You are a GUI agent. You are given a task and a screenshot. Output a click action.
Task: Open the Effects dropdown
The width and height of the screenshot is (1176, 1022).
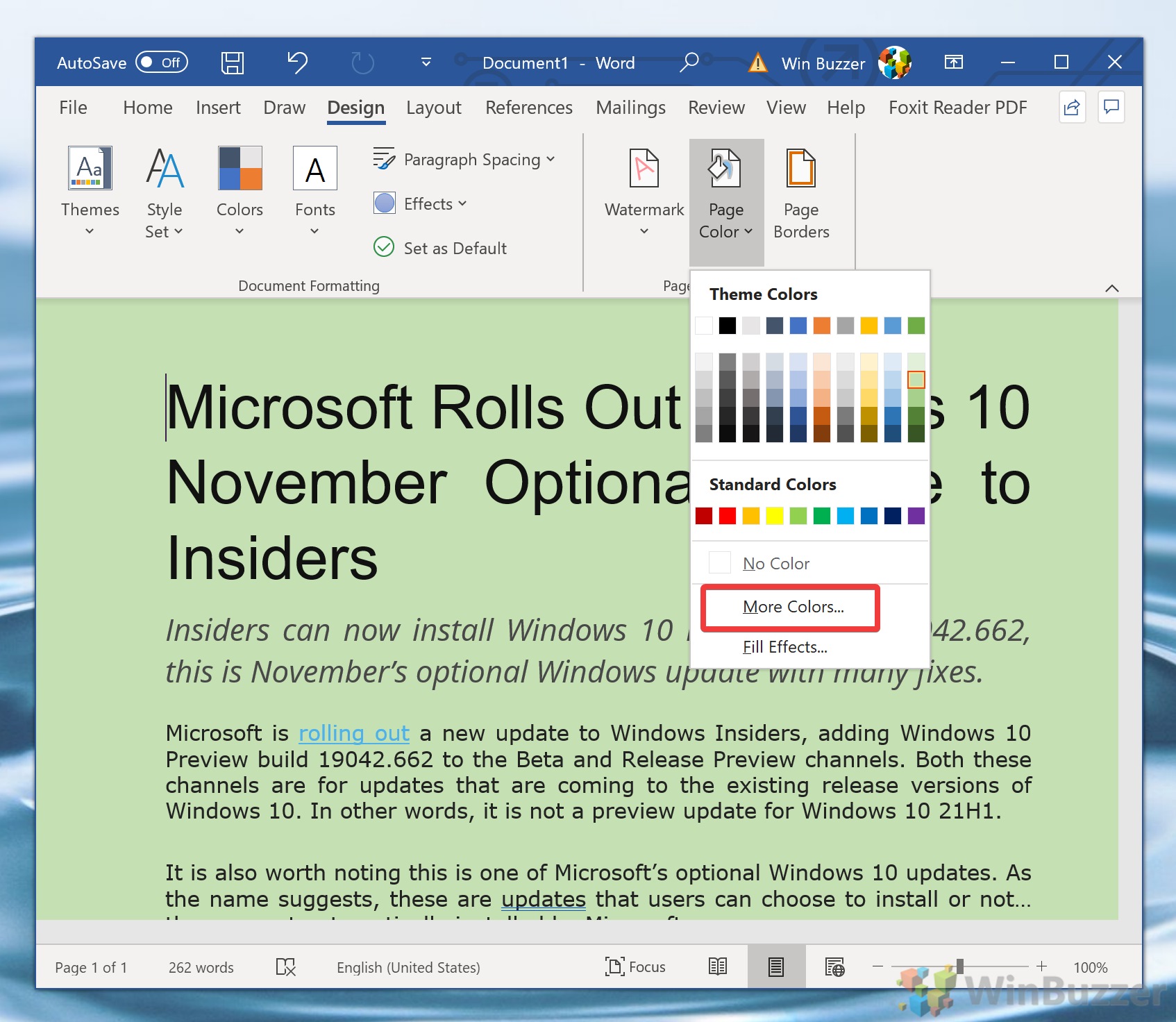pyautogui.click(x=421, y=203)
